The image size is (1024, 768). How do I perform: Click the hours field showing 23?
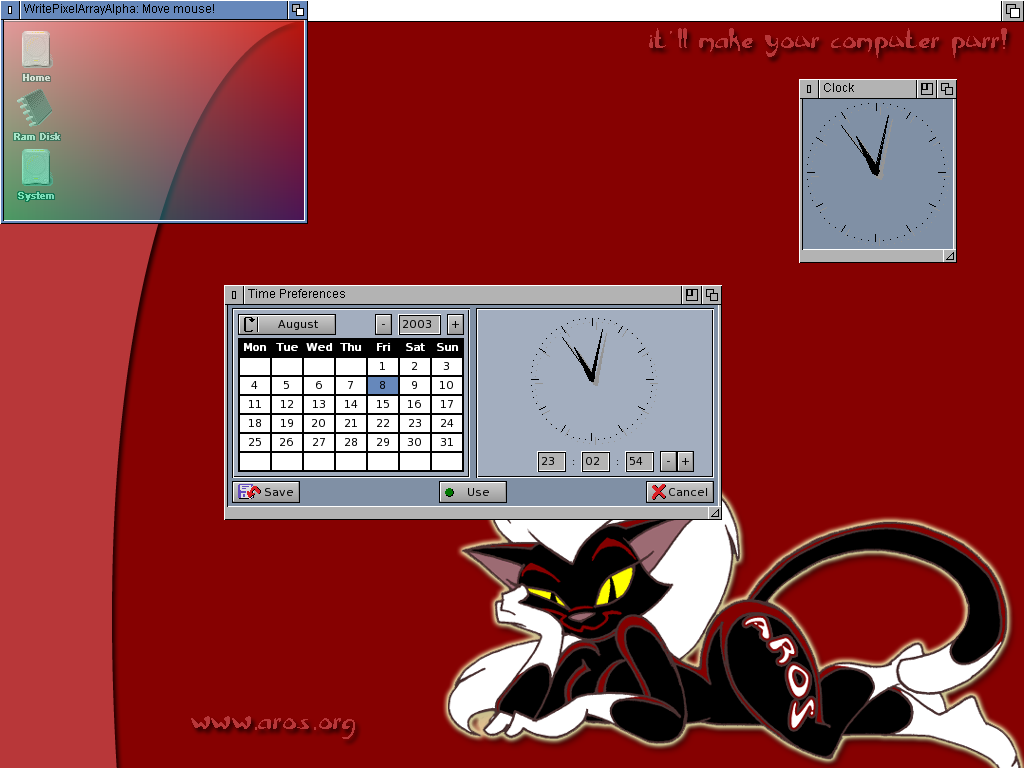(551, 462)
